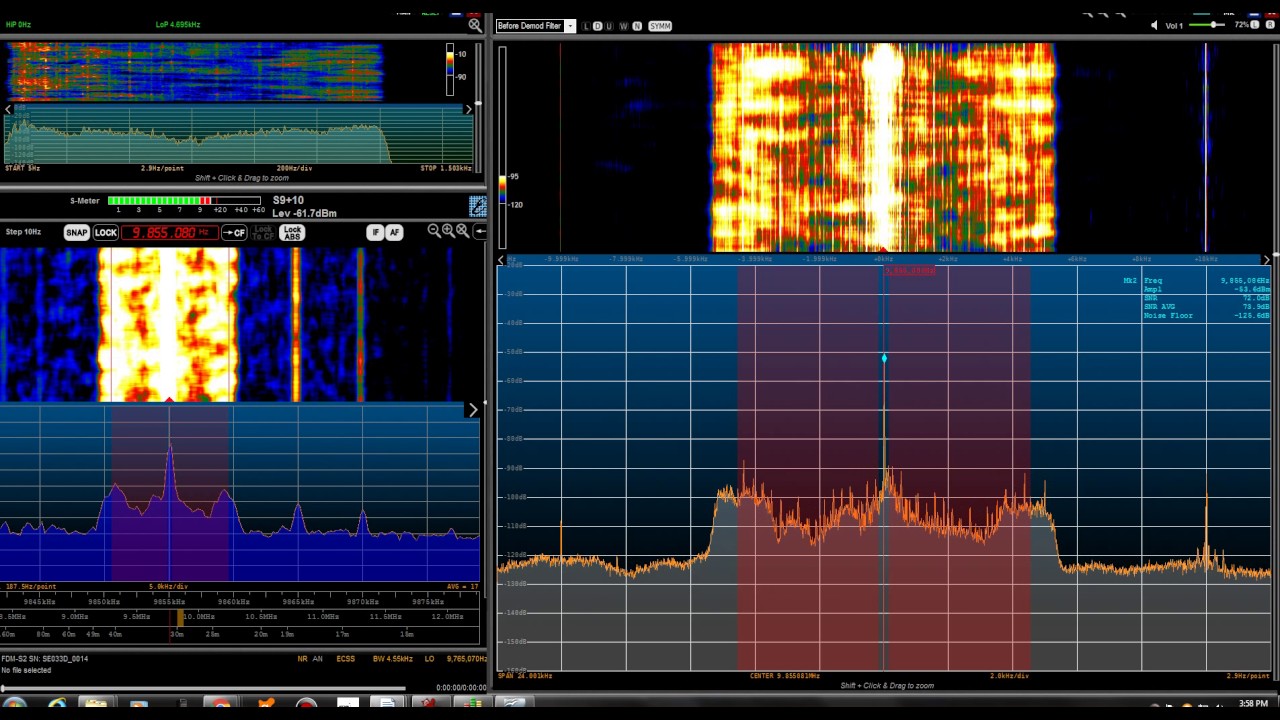Open the Before Demod Filter dropdown
Viewport: 1280px width, 720px height.
570,26
